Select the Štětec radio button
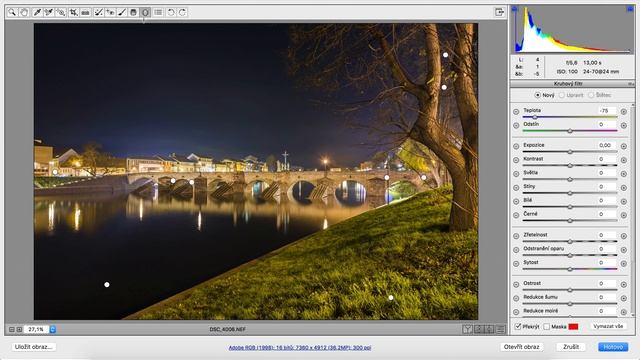Viewport: 640px width, 360px height. (591, 95)
